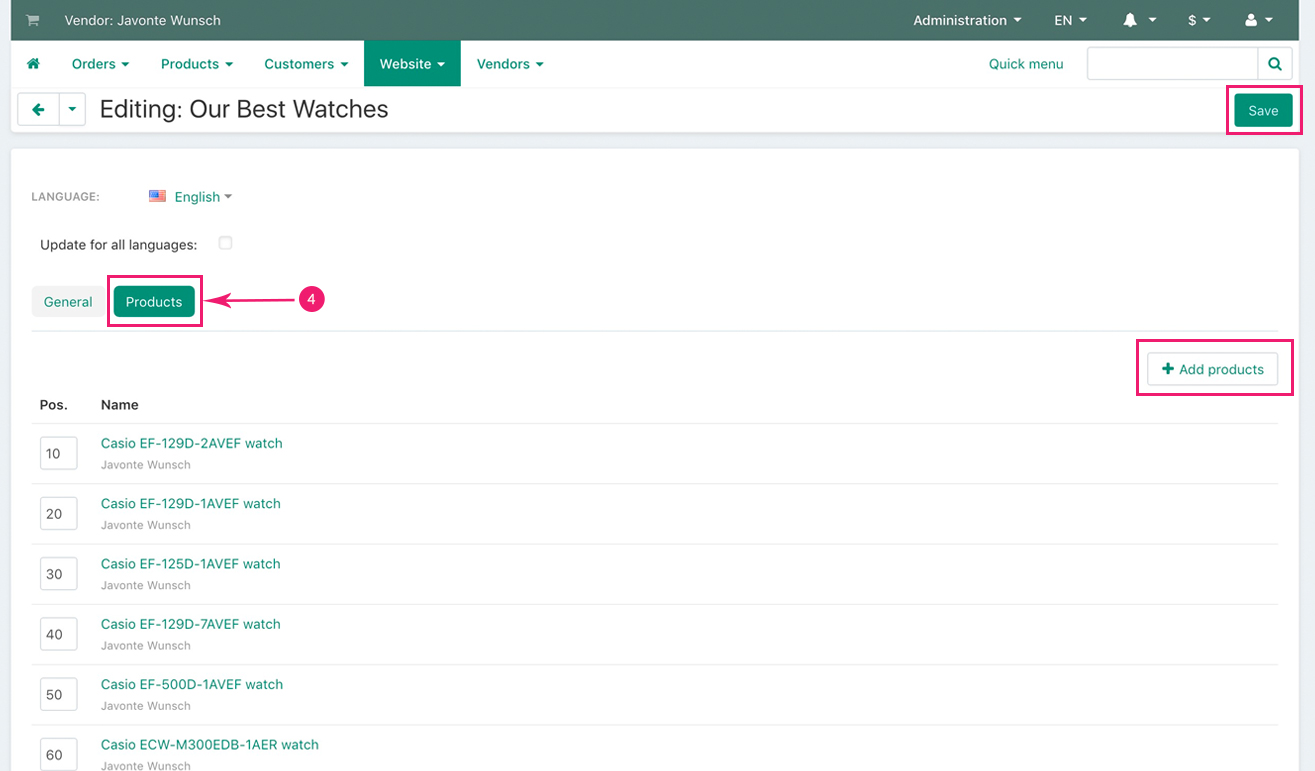Click the Name column header
Viewport: 1315px width, 771px height.
[x=120, y=405]
